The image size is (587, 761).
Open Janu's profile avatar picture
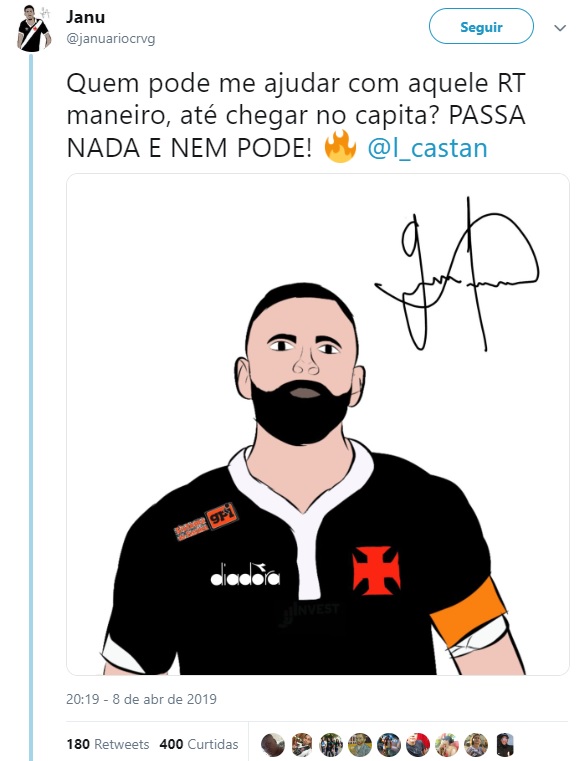coord(34,28)
